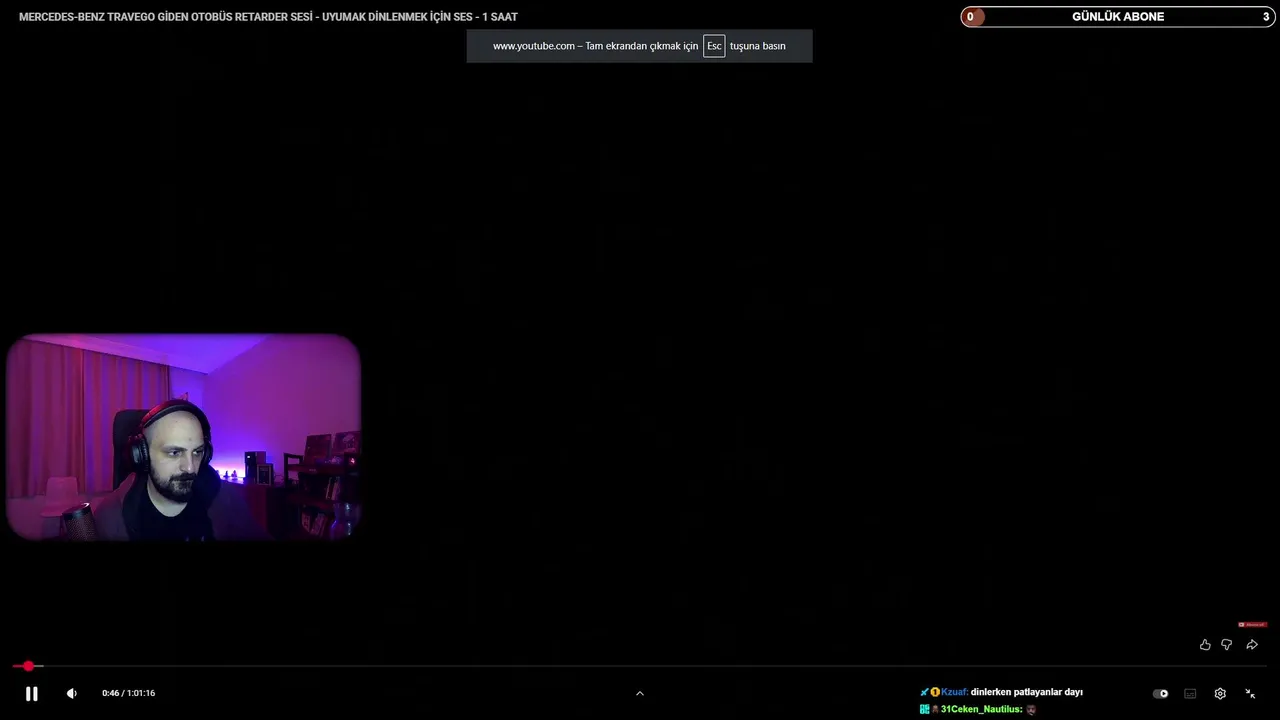
Task: Dislike the video with thumbs down
Action: 1227,645
